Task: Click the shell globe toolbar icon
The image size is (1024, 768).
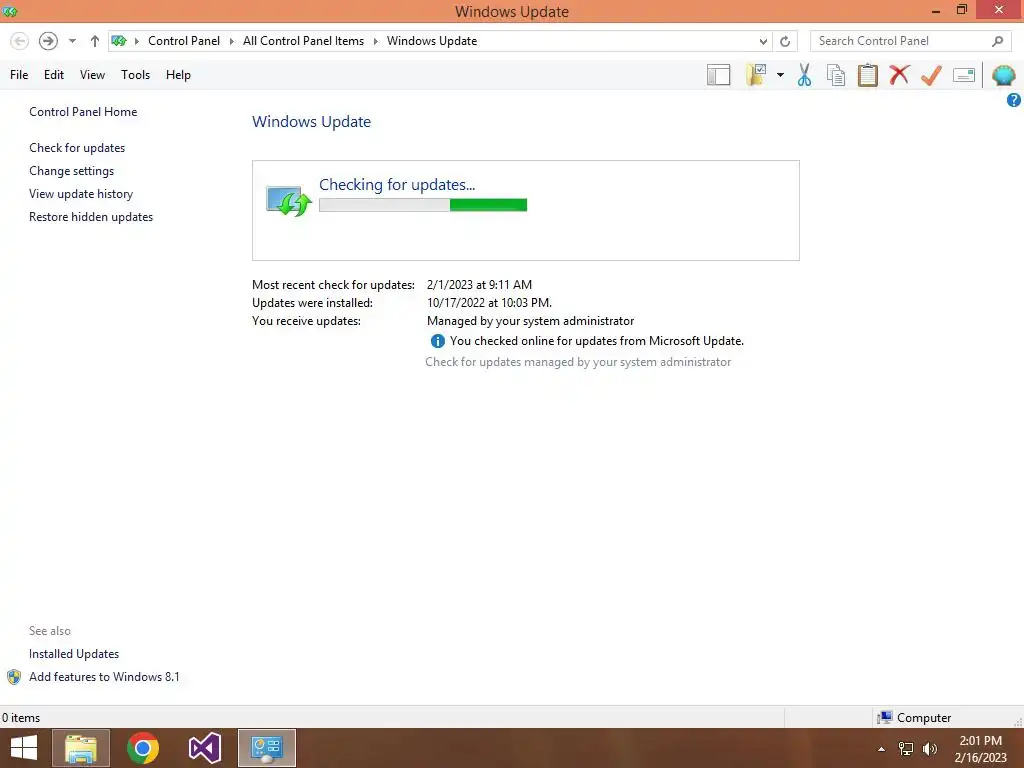Action: pos(1003,75)
